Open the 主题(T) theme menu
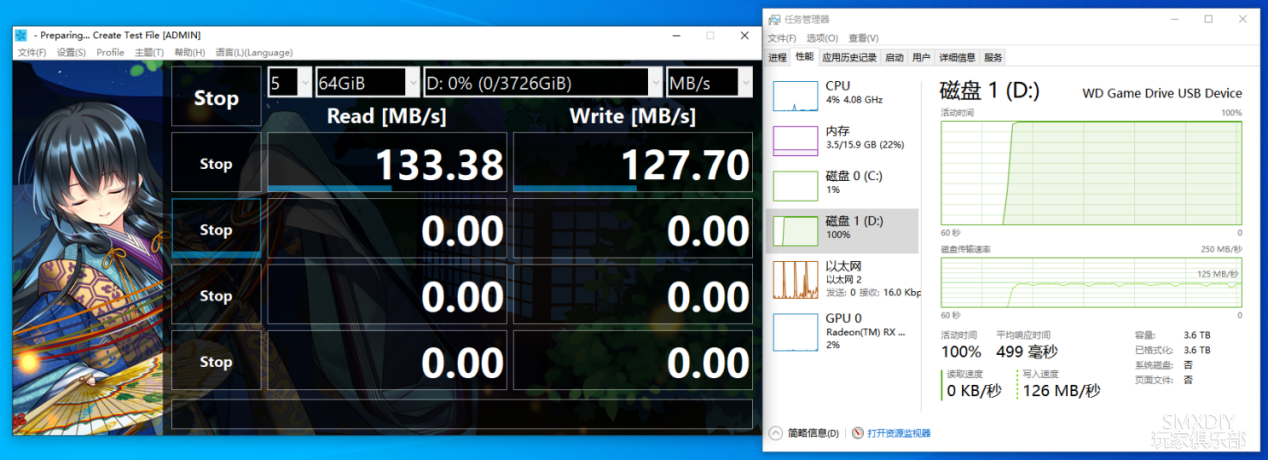1268x460 pixels. point(150,52)
